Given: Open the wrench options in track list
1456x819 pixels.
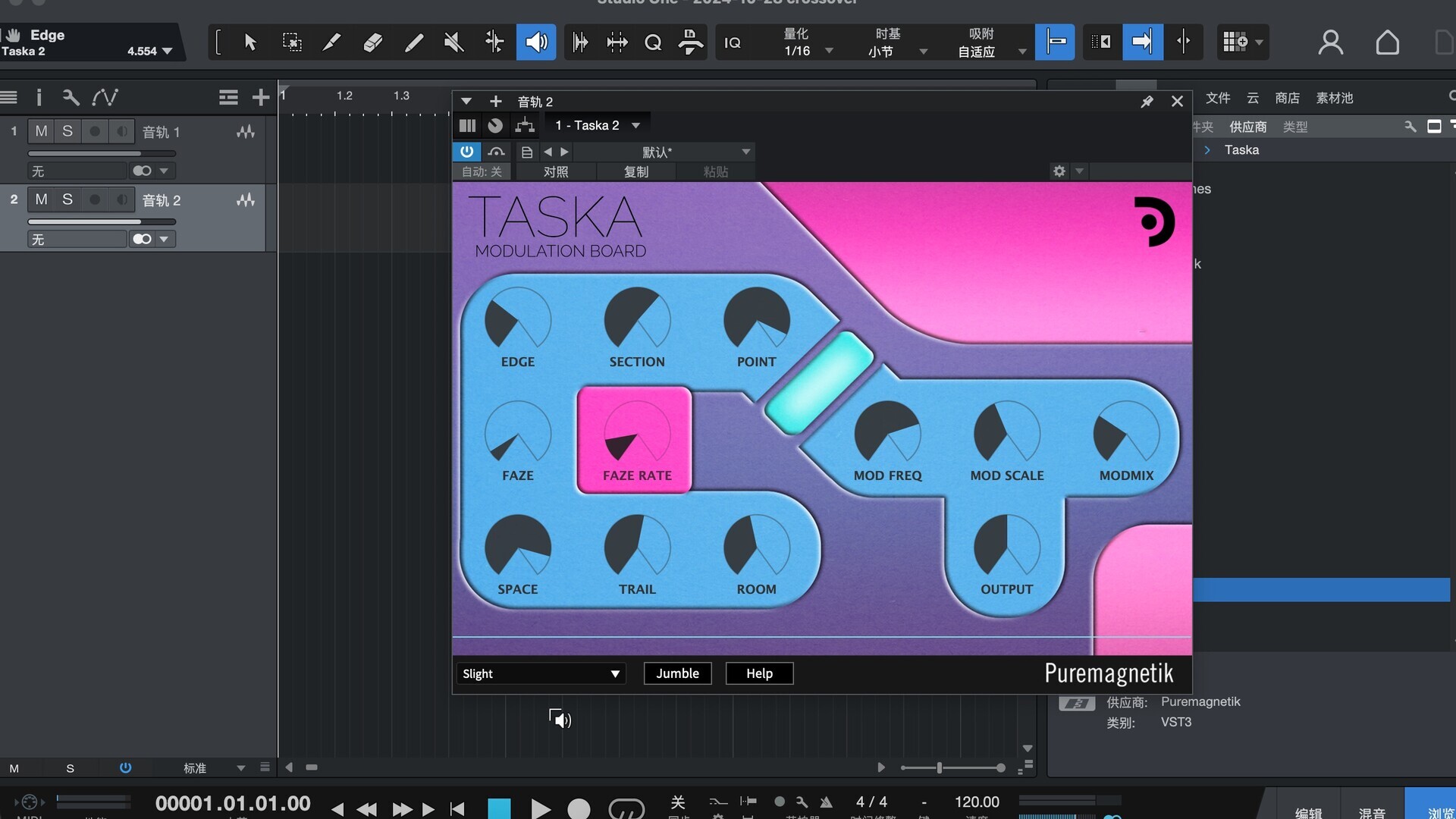Looking at the screenshot, I should [x=71, y=97].
